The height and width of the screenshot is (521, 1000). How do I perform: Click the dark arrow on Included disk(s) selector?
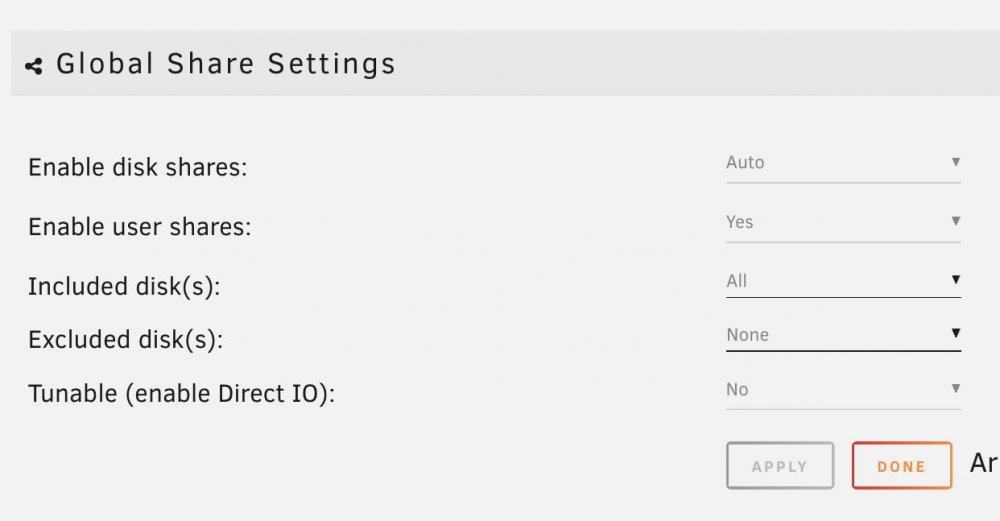[955, 279]
